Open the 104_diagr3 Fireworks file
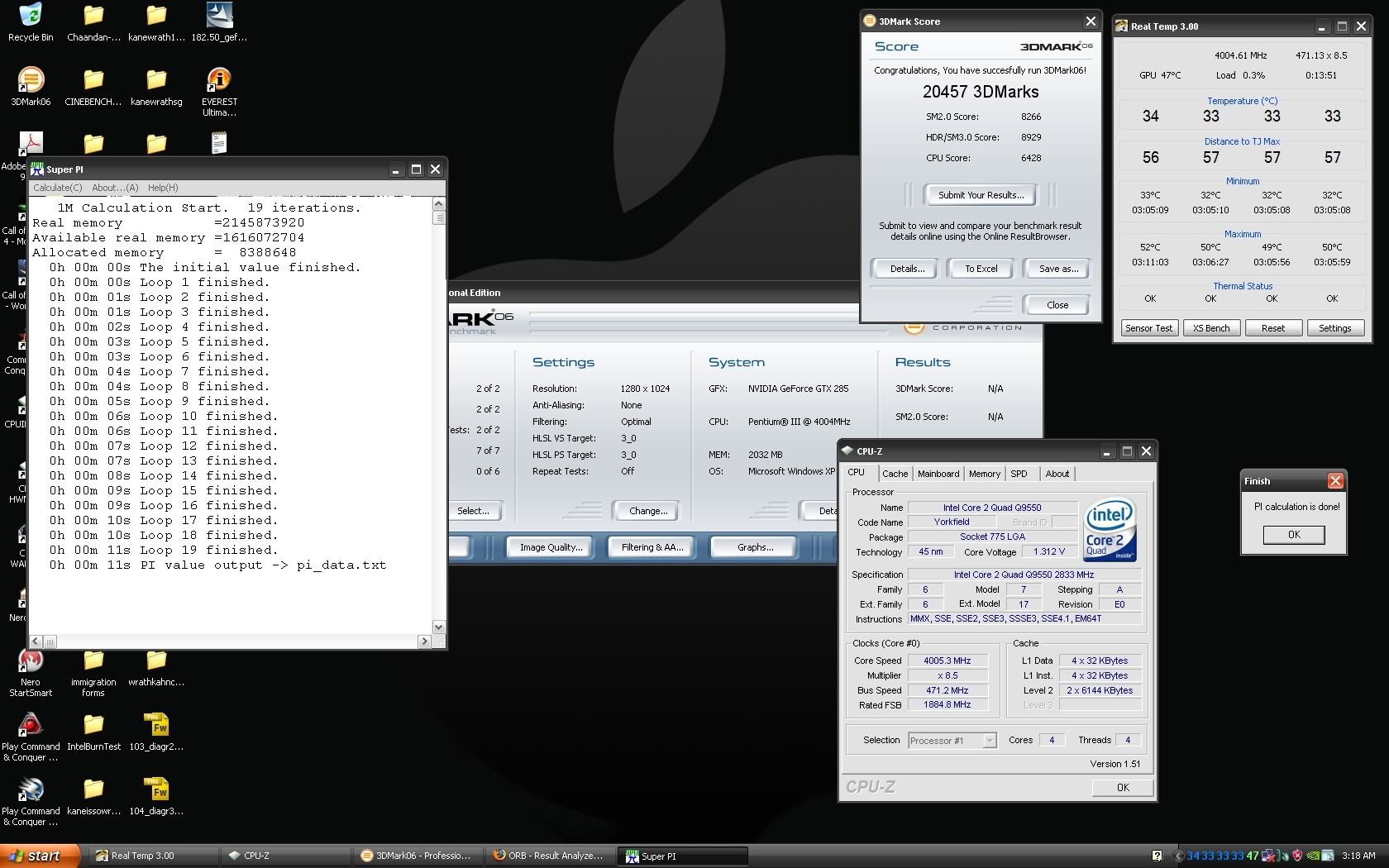The width and height of the screenshot is (1389, 868). [x=156, y=789]
